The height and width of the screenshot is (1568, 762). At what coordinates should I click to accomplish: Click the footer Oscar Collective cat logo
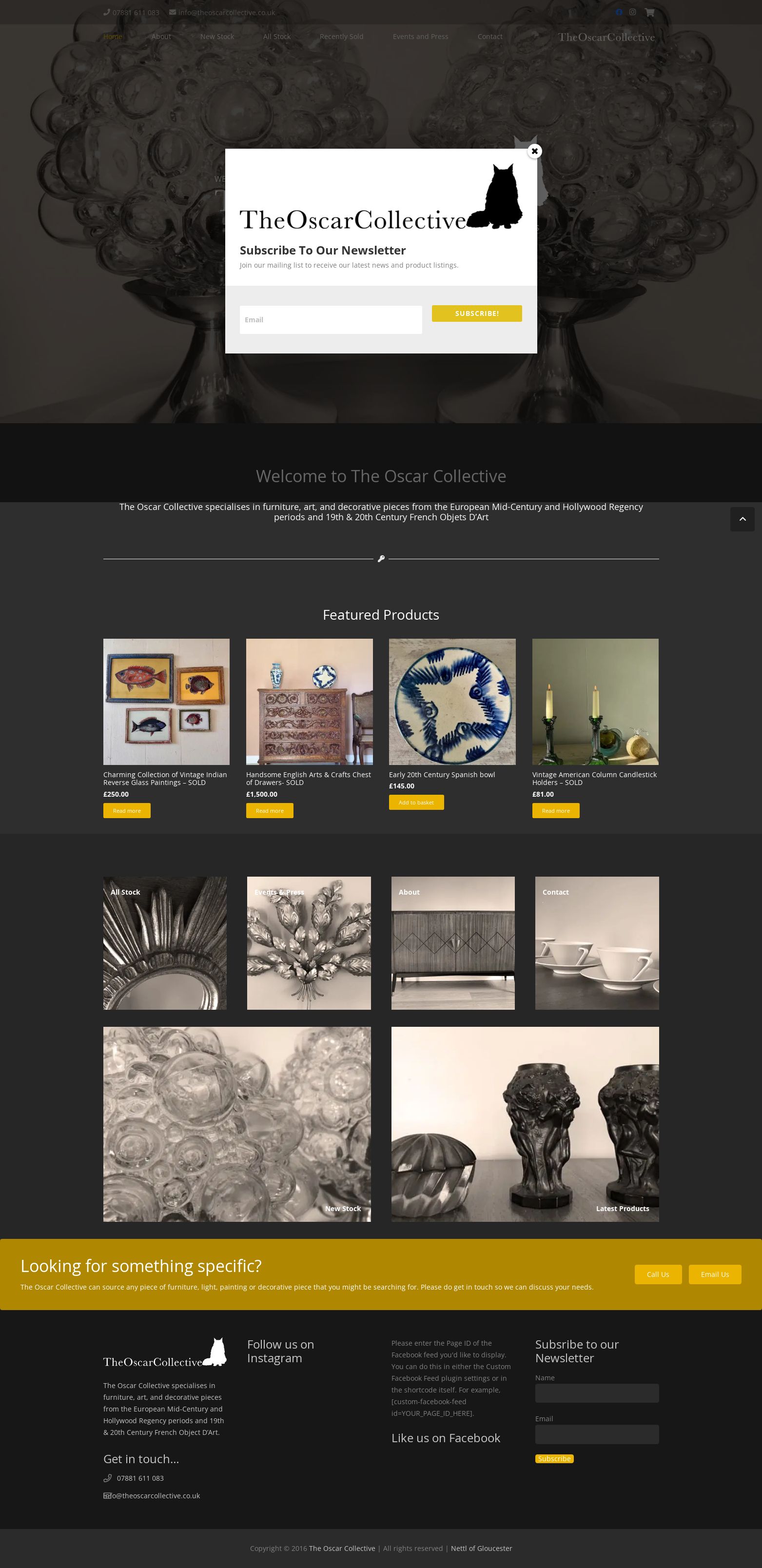[164, 1352]
